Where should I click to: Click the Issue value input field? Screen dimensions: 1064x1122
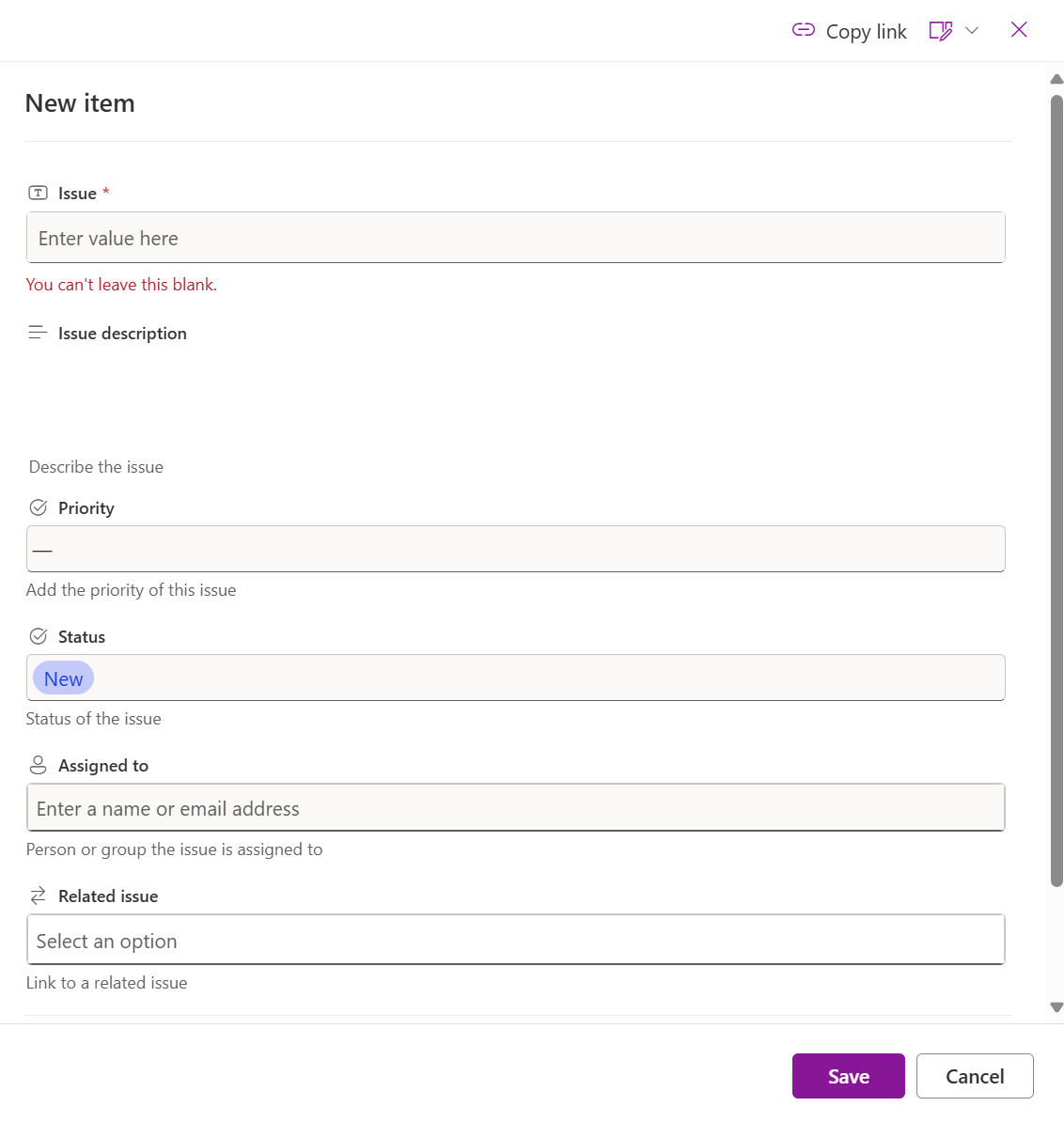click(515, 238)
